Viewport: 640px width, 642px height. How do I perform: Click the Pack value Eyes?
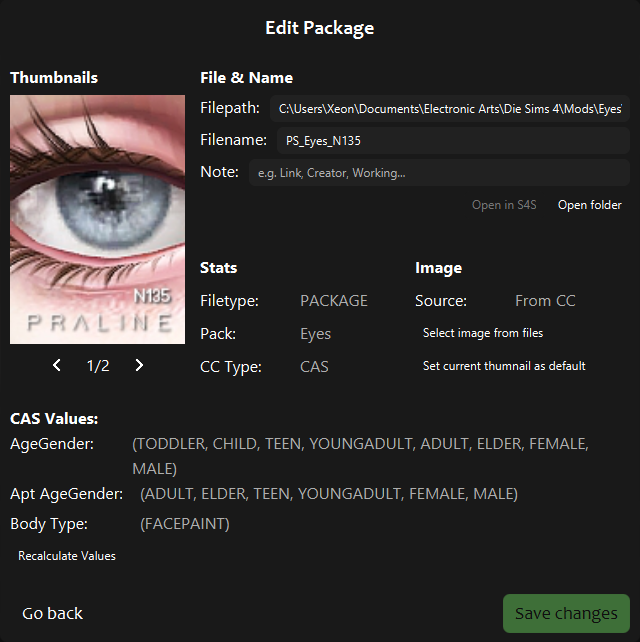tap(315, 334)
